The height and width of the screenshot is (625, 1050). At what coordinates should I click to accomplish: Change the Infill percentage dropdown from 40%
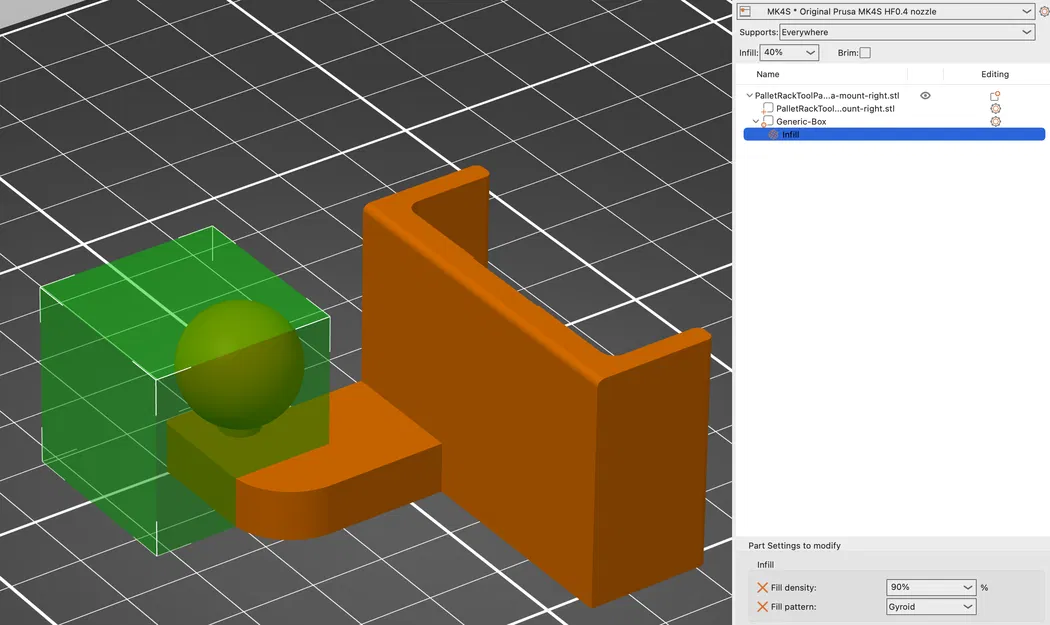[789, 52]
